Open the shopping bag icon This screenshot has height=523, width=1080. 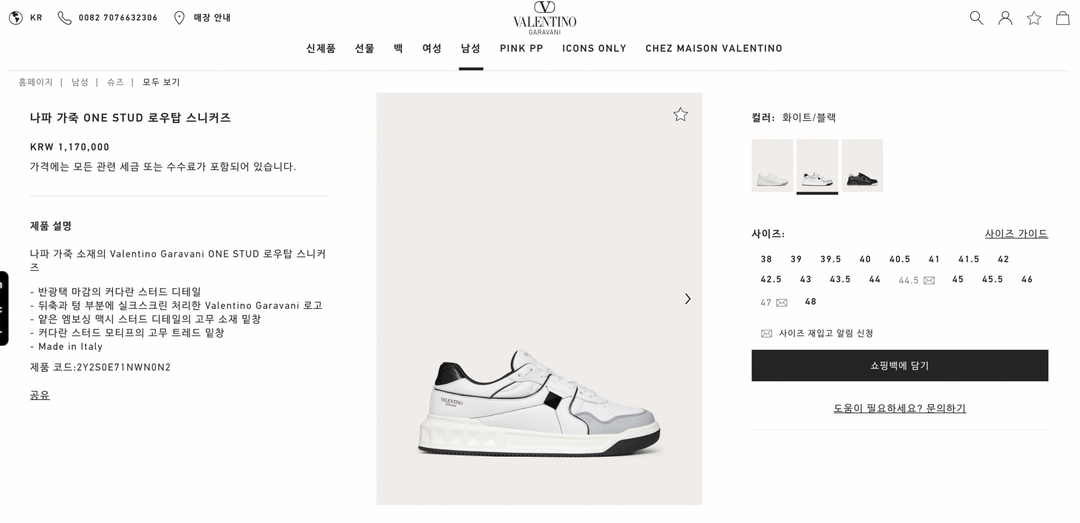click(x=1063, y=18)
